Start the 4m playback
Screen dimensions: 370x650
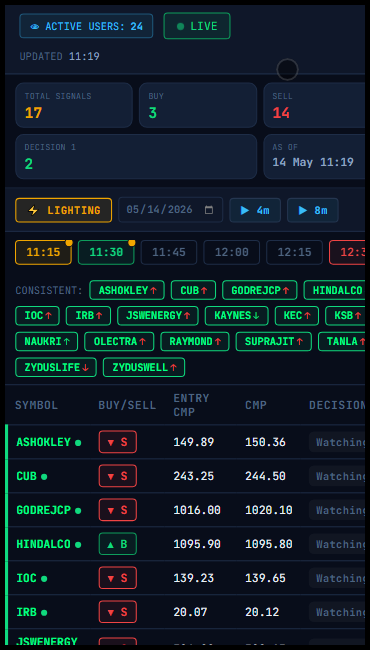pyautogui.click(x=255, y=211)
